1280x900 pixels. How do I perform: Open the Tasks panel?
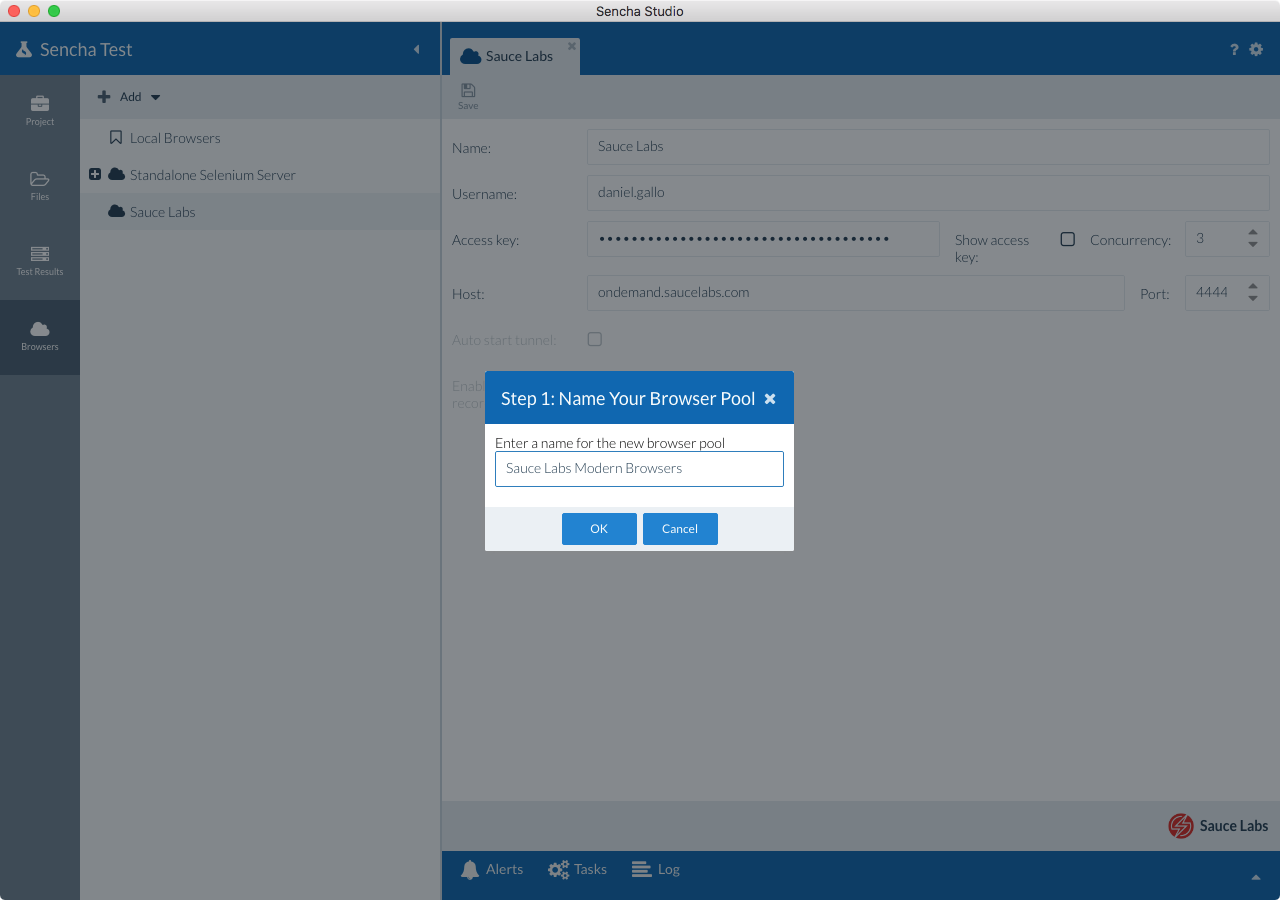(x=577, y=870)
